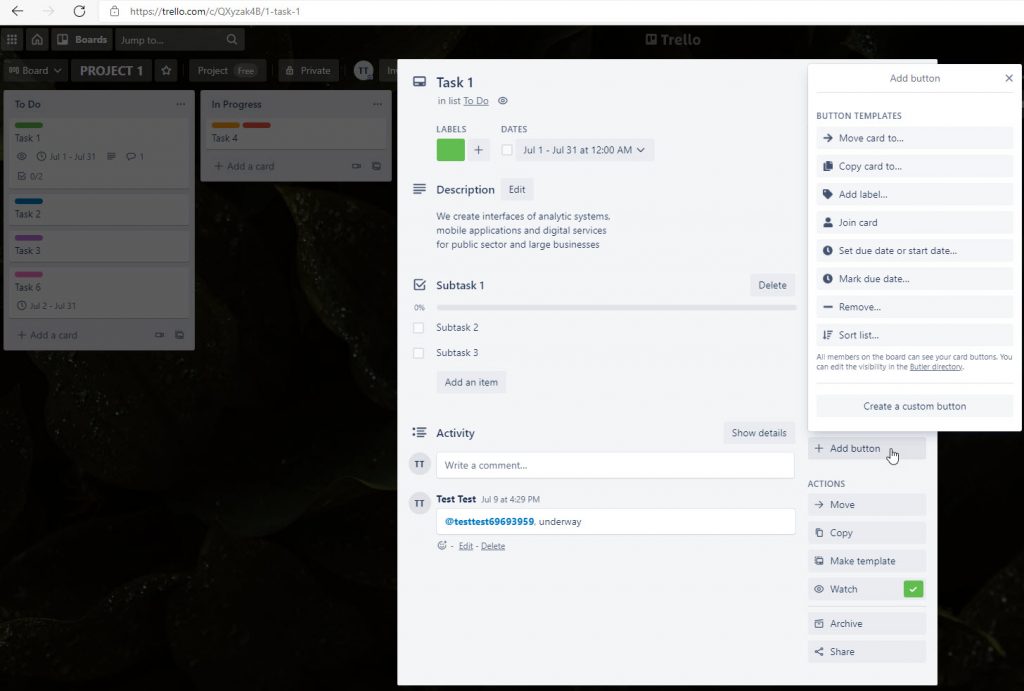Click Create a custom button

pyautogui.click(x=914, y=406)
